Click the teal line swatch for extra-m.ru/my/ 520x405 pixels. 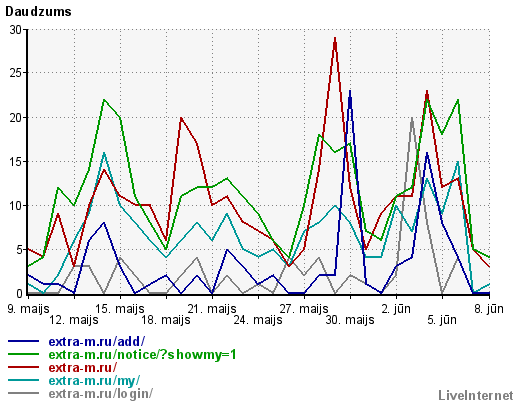pyautogui.click(x=23, y=380)
